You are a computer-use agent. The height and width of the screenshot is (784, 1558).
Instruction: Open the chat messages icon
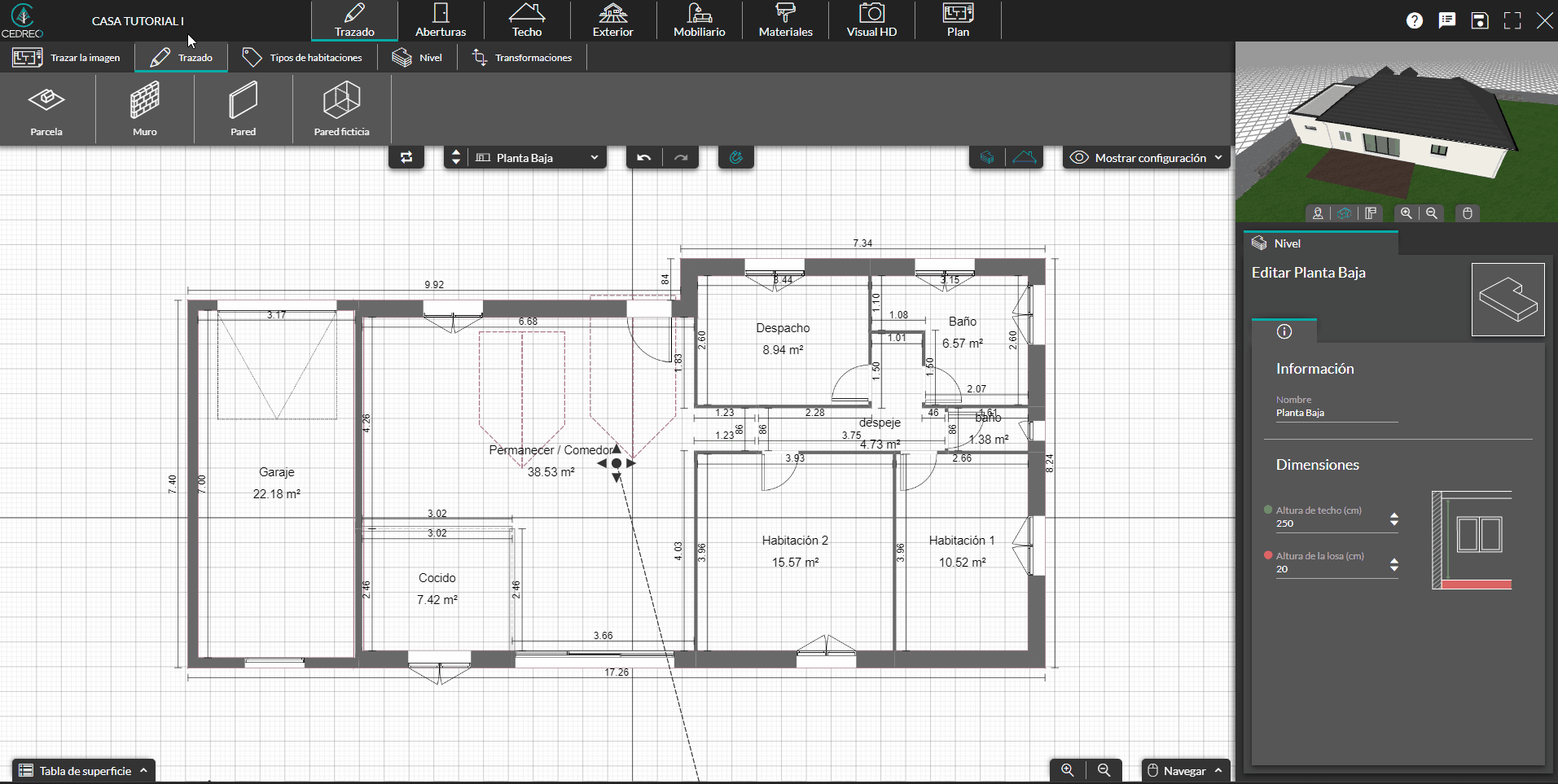(1447, 20)
